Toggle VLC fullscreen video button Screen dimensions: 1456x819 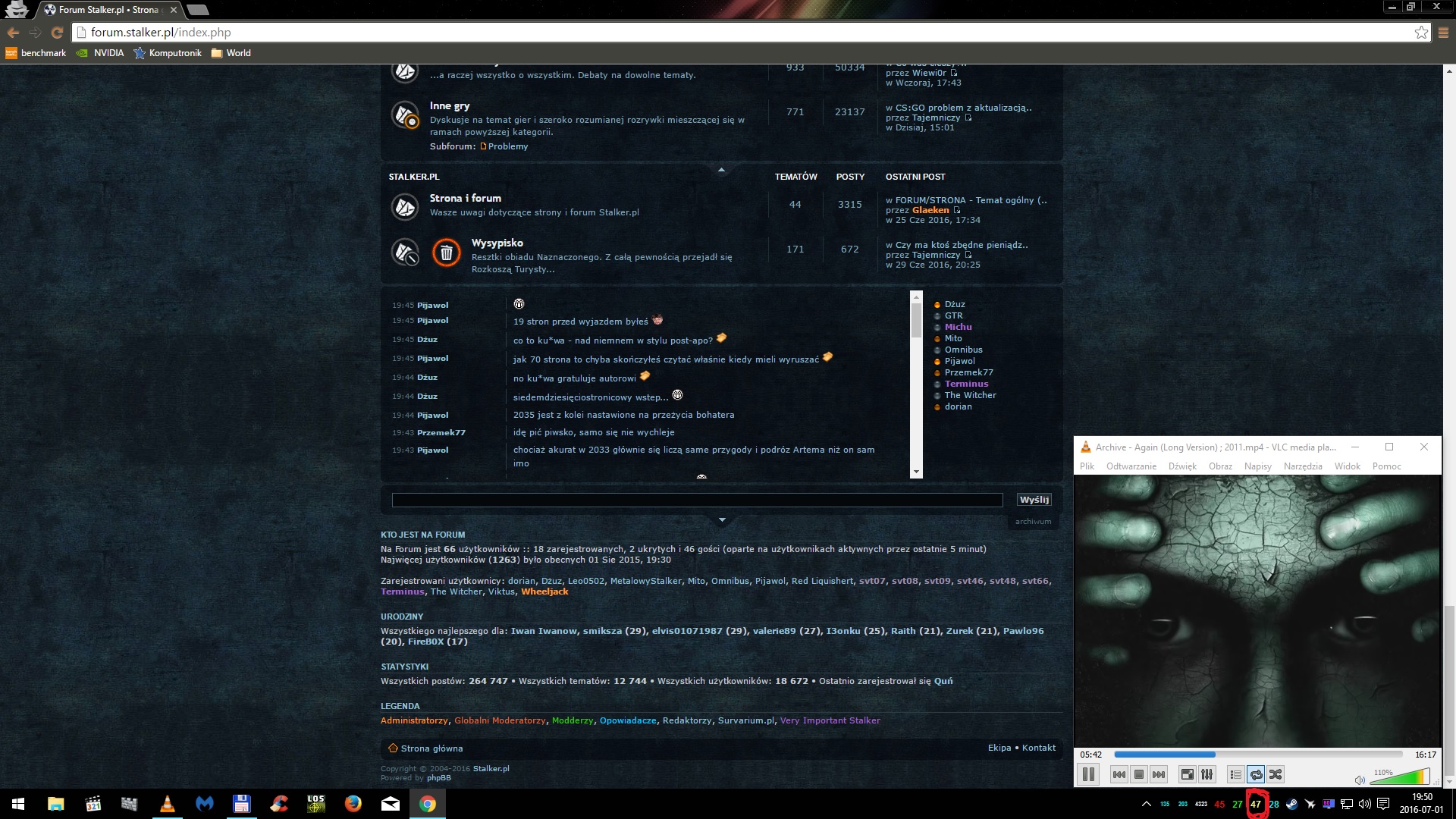coord(1188,774)
